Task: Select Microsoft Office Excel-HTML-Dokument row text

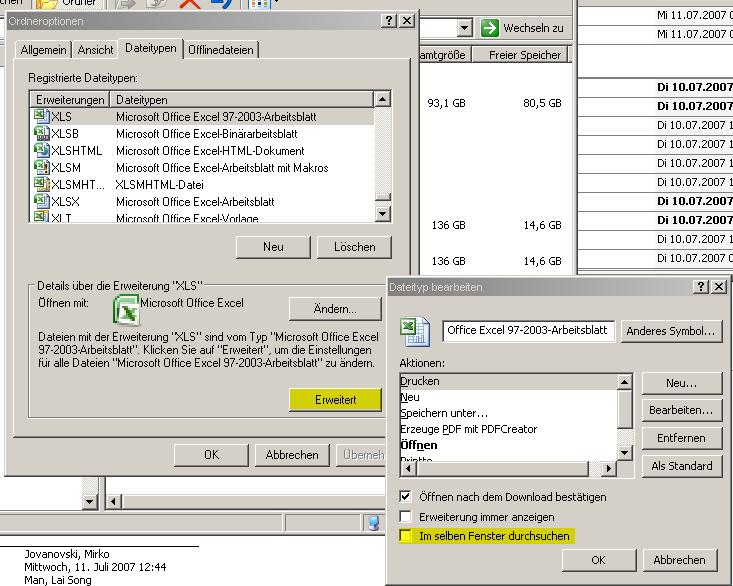Action: 210,151
